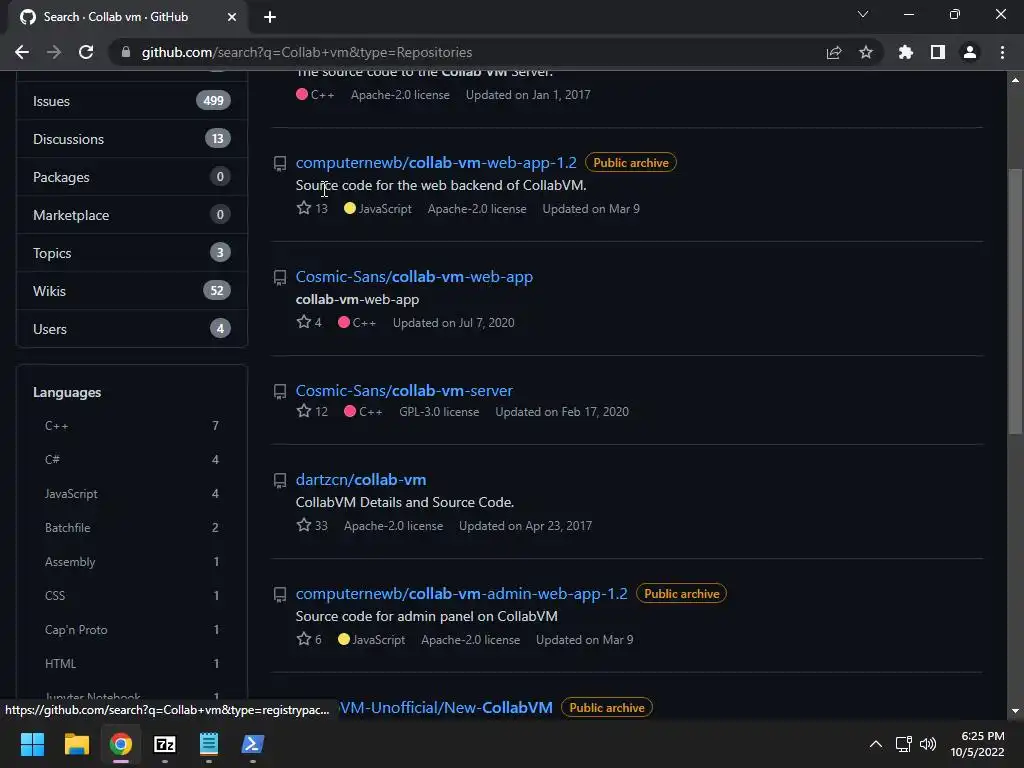Viewport: 1024px width, 768px height.
Task: Bookmark this page with the star icon
Action: [x=866, y=52]
